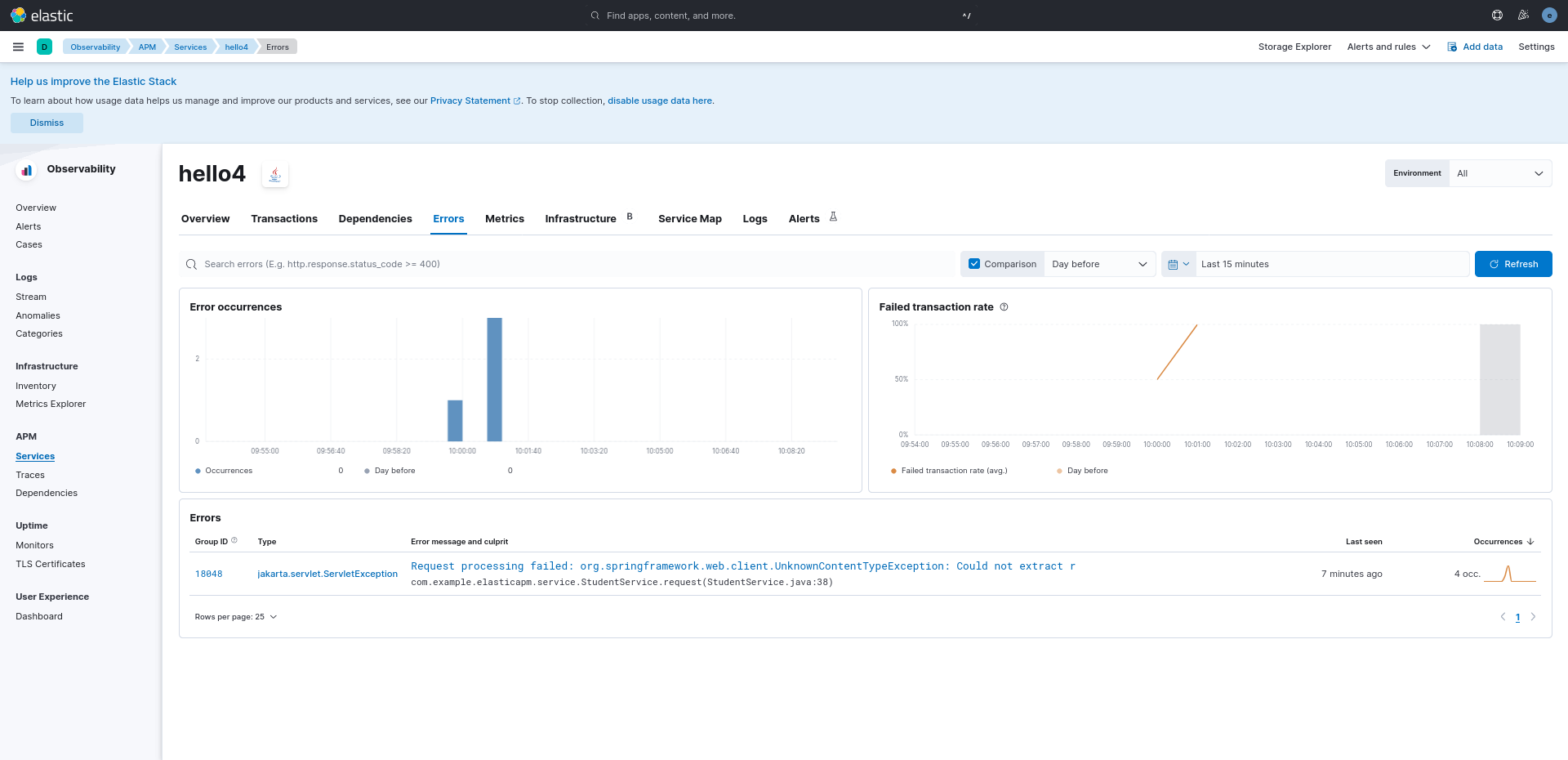Click the tallest bar in Error occurrences chart
Image resolution: width=1568 pixels, height=760 pixels.
point(494,379)
